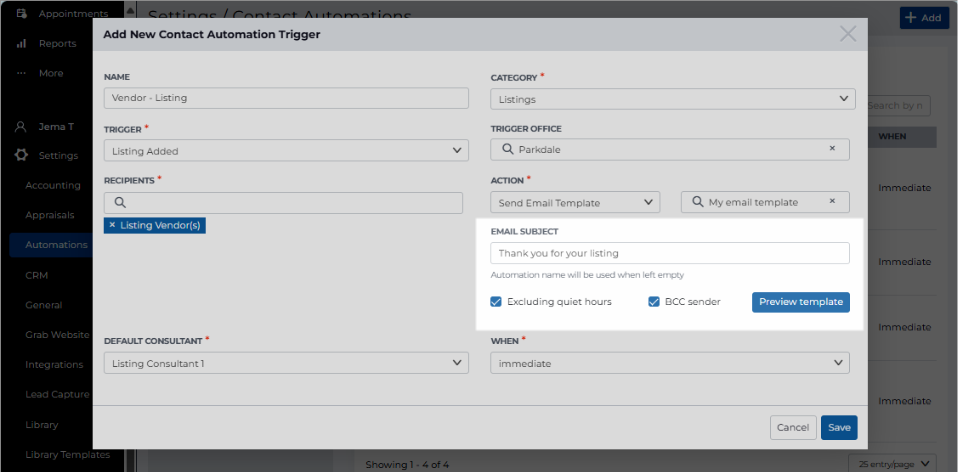958x472 pixels.
Task: Open the When dropdown showing immediate
Action: pyautogui.click(x=670, y=363)
